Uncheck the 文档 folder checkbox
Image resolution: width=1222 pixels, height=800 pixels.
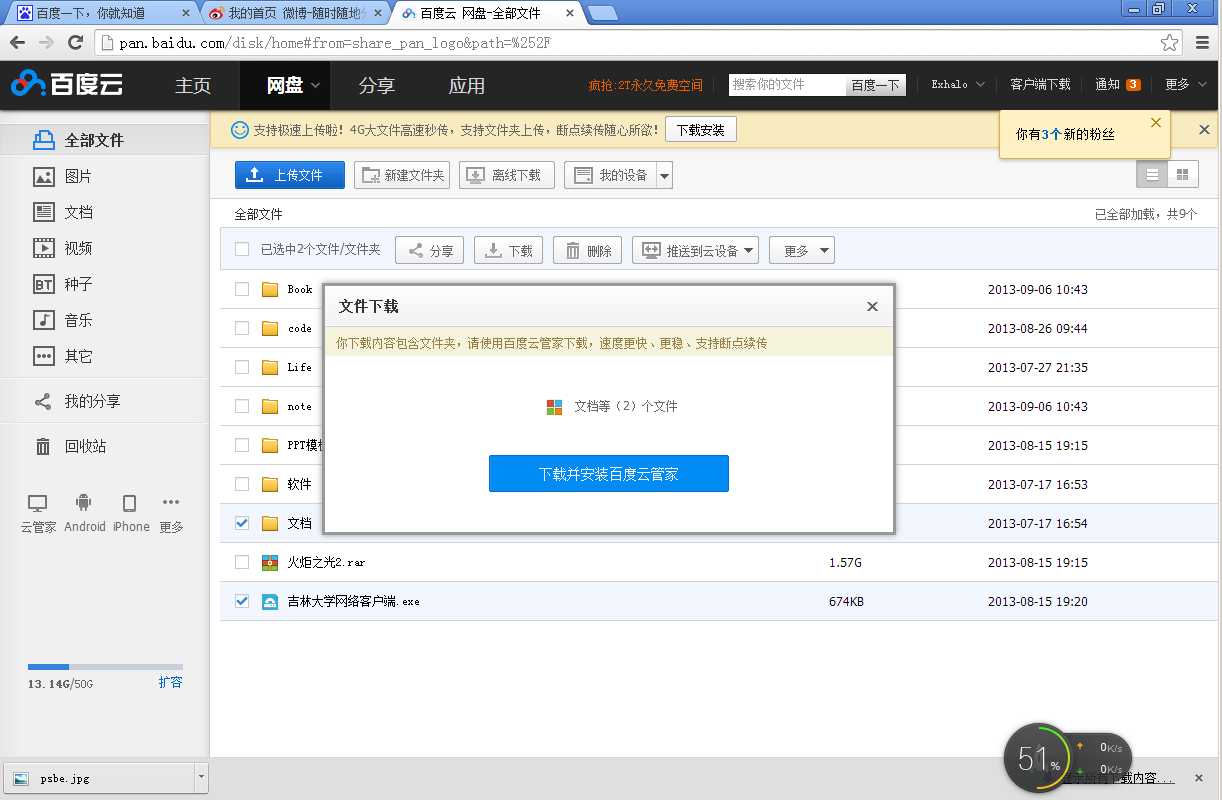pos(241,523)
